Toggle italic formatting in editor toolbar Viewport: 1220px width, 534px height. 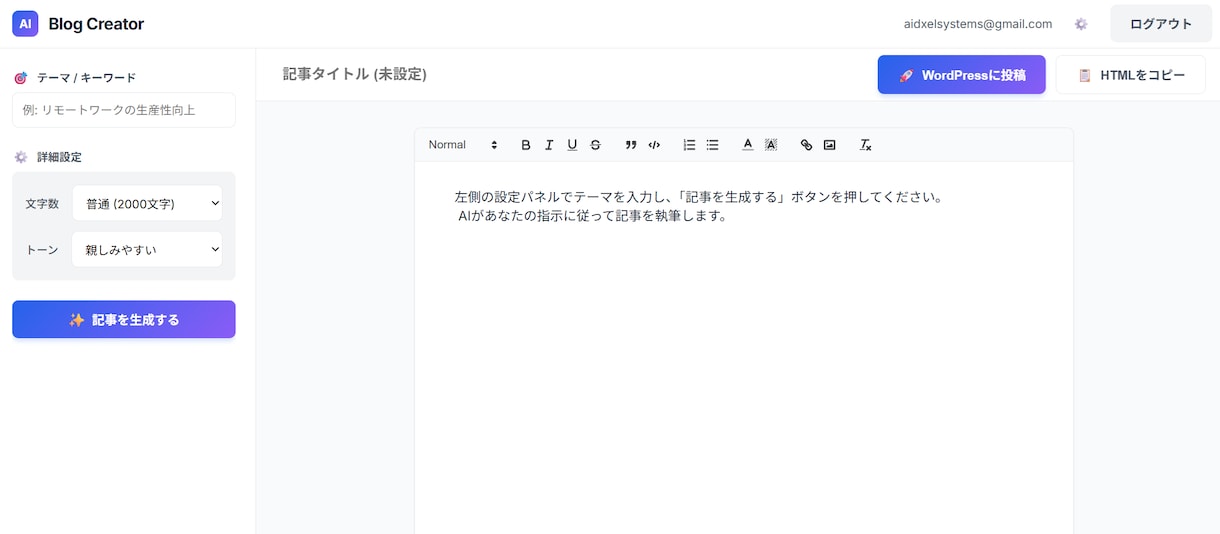point(549,145)
